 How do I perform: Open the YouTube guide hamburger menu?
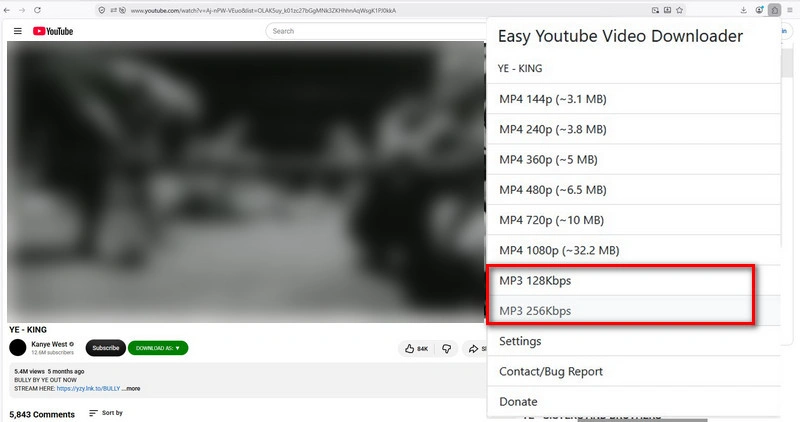(18, 31)
